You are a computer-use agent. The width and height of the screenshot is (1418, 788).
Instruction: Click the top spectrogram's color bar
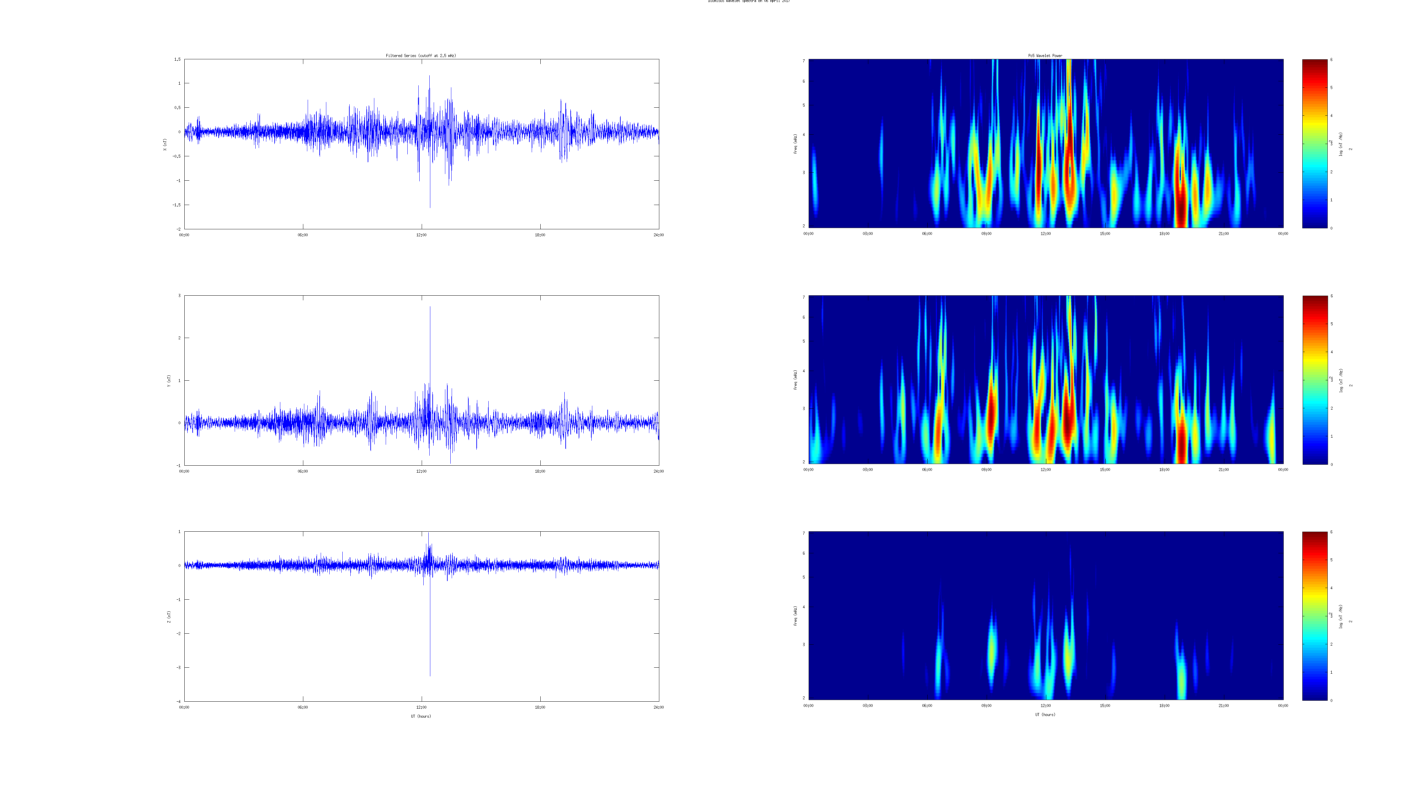1315,144
